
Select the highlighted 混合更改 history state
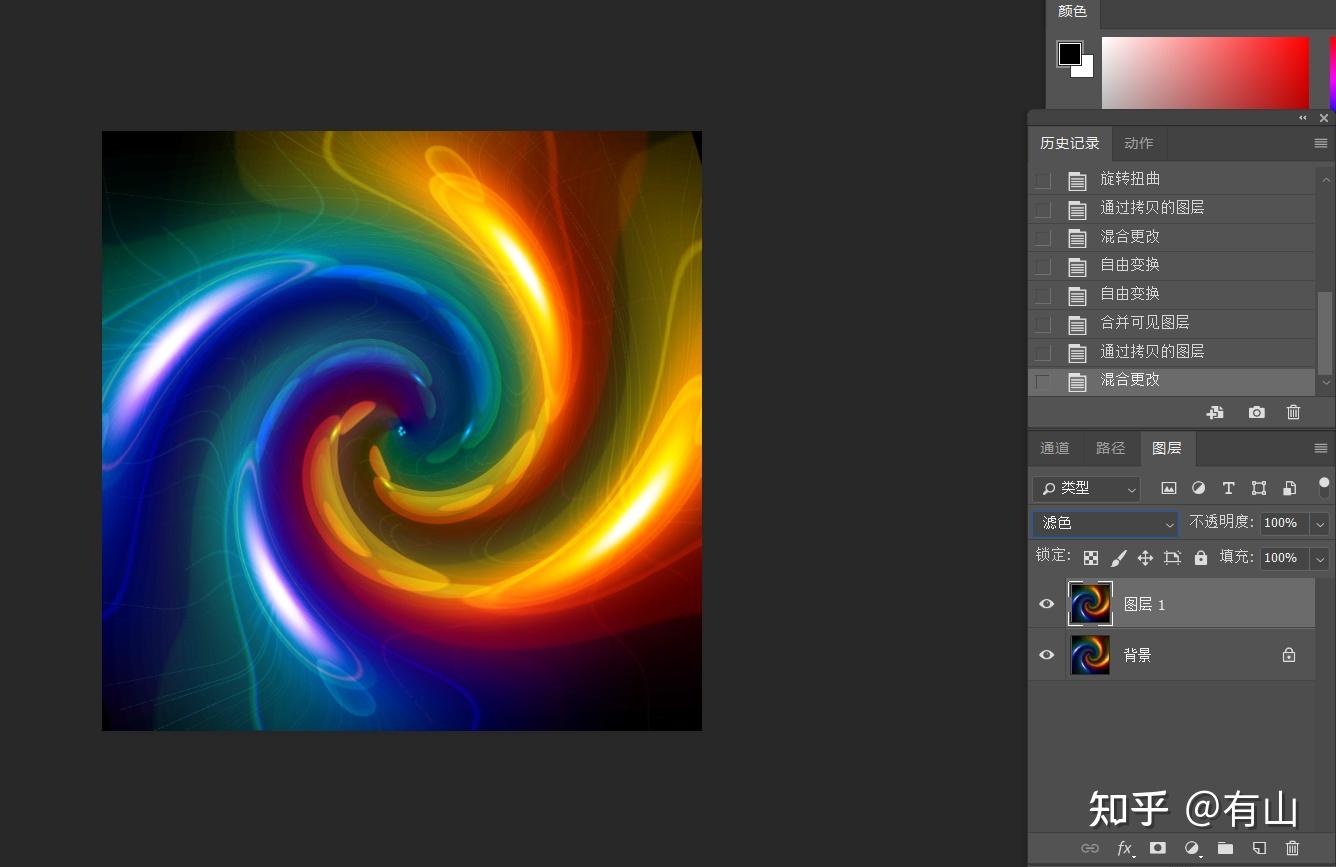click(1172, 381)
